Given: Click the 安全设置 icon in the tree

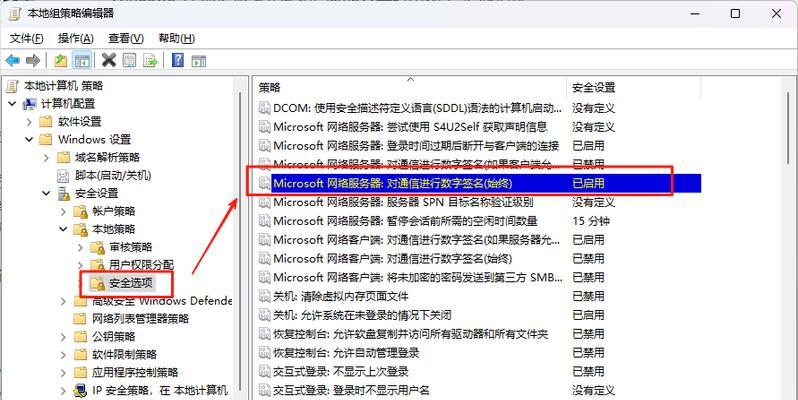Looking at the screenshot, I should [x=64, y=193].
